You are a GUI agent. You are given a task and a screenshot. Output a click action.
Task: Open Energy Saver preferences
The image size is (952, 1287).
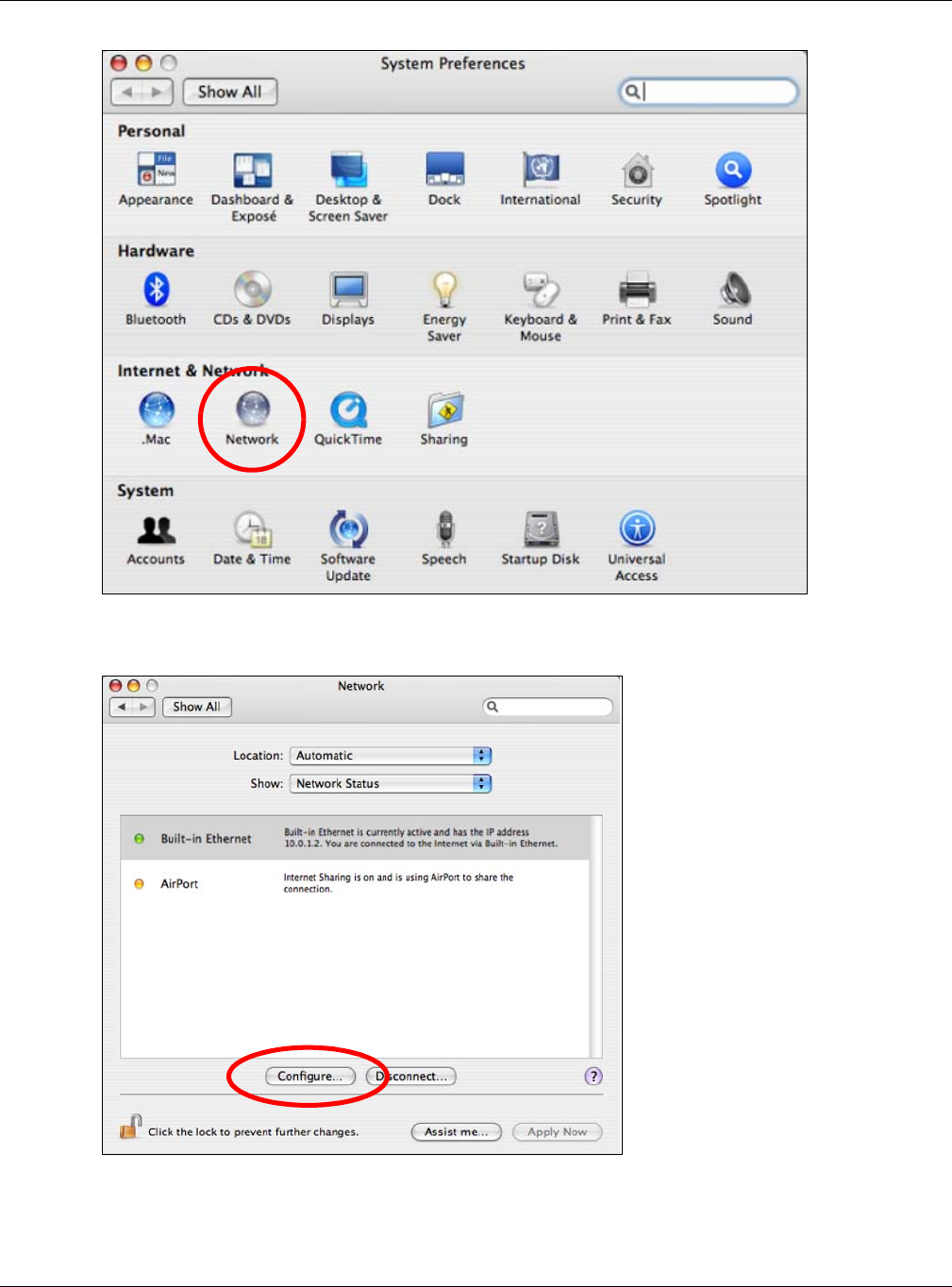coord(444,307)
